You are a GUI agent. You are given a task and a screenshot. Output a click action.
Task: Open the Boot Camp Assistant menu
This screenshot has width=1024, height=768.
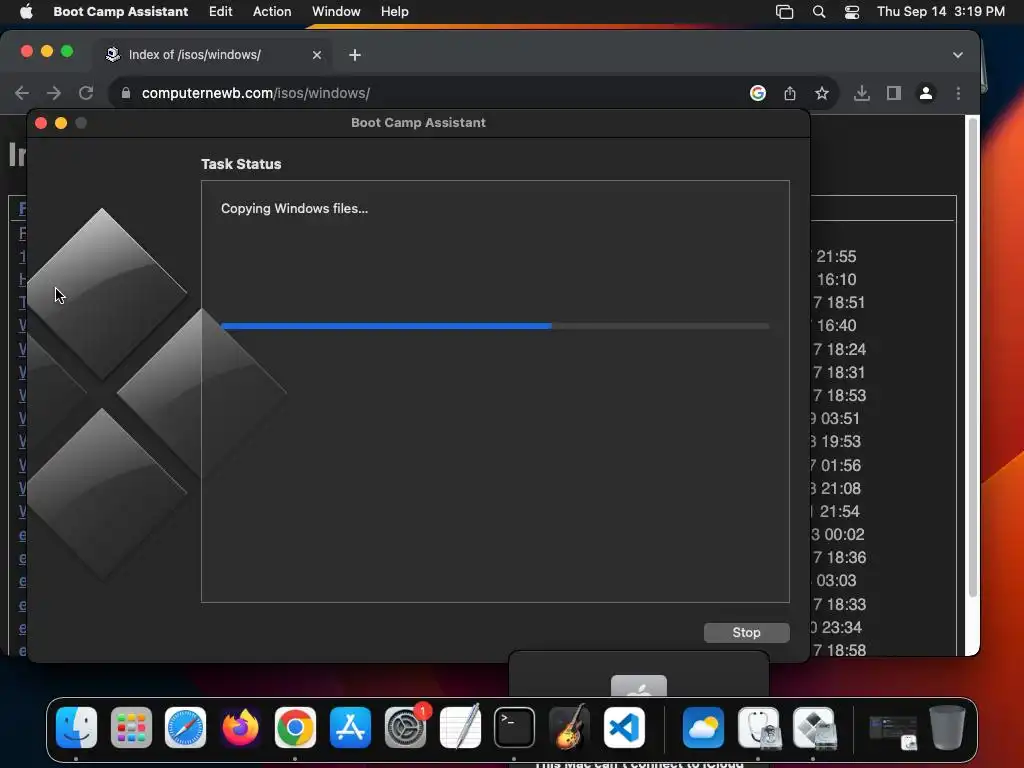(x=120, y=11)
